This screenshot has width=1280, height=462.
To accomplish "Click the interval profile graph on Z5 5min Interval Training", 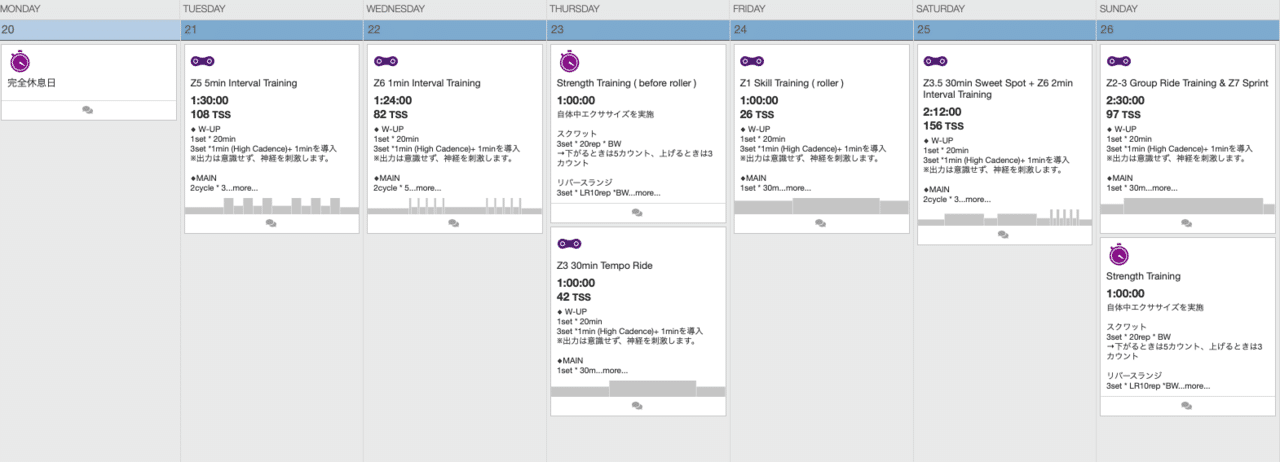I will click(x=271, y=206).
